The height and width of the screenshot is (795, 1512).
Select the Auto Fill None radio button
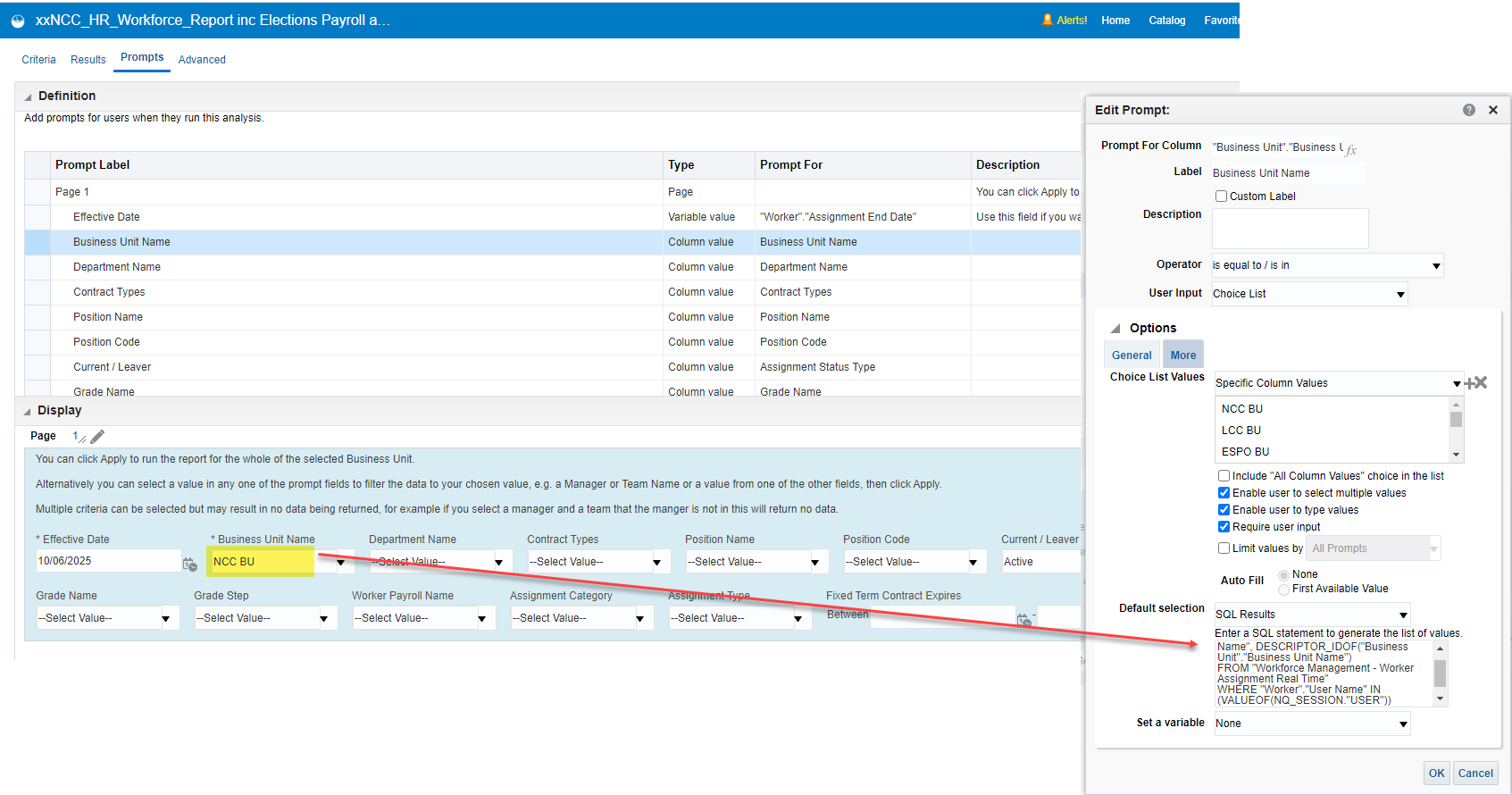pos(1283,574)
